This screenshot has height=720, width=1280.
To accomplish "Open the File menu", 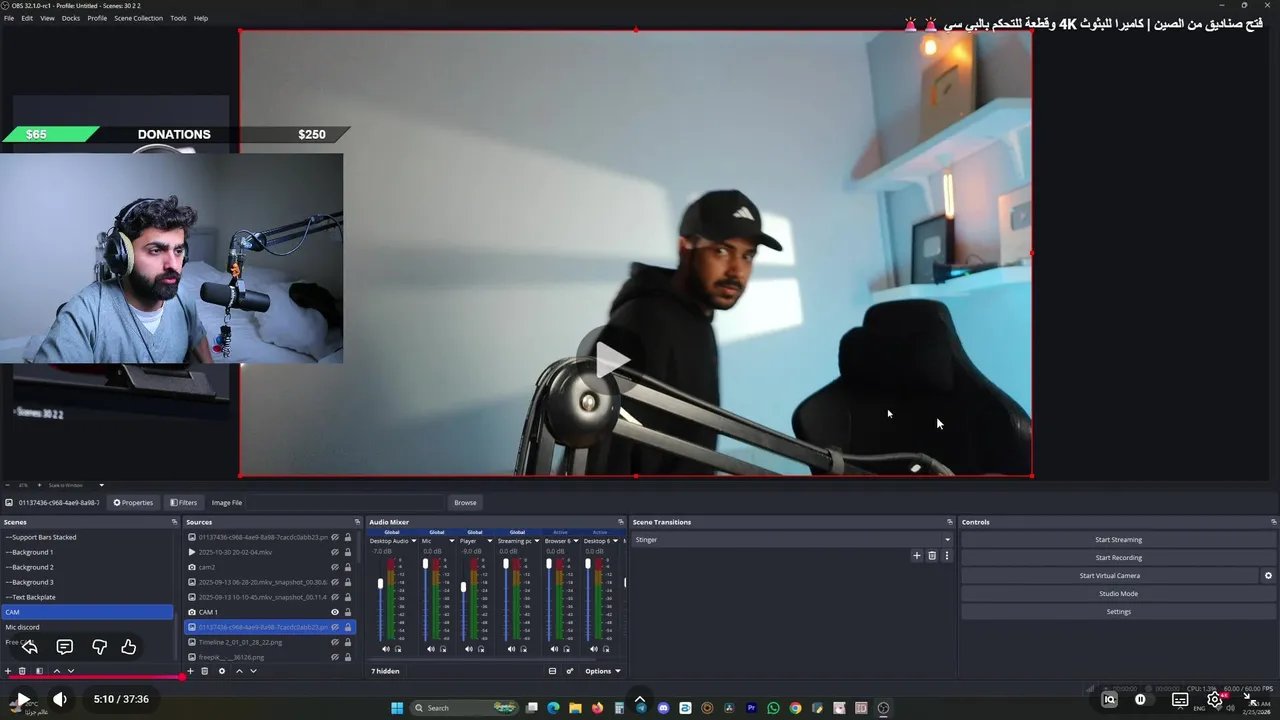I will [x=9, y=18].
